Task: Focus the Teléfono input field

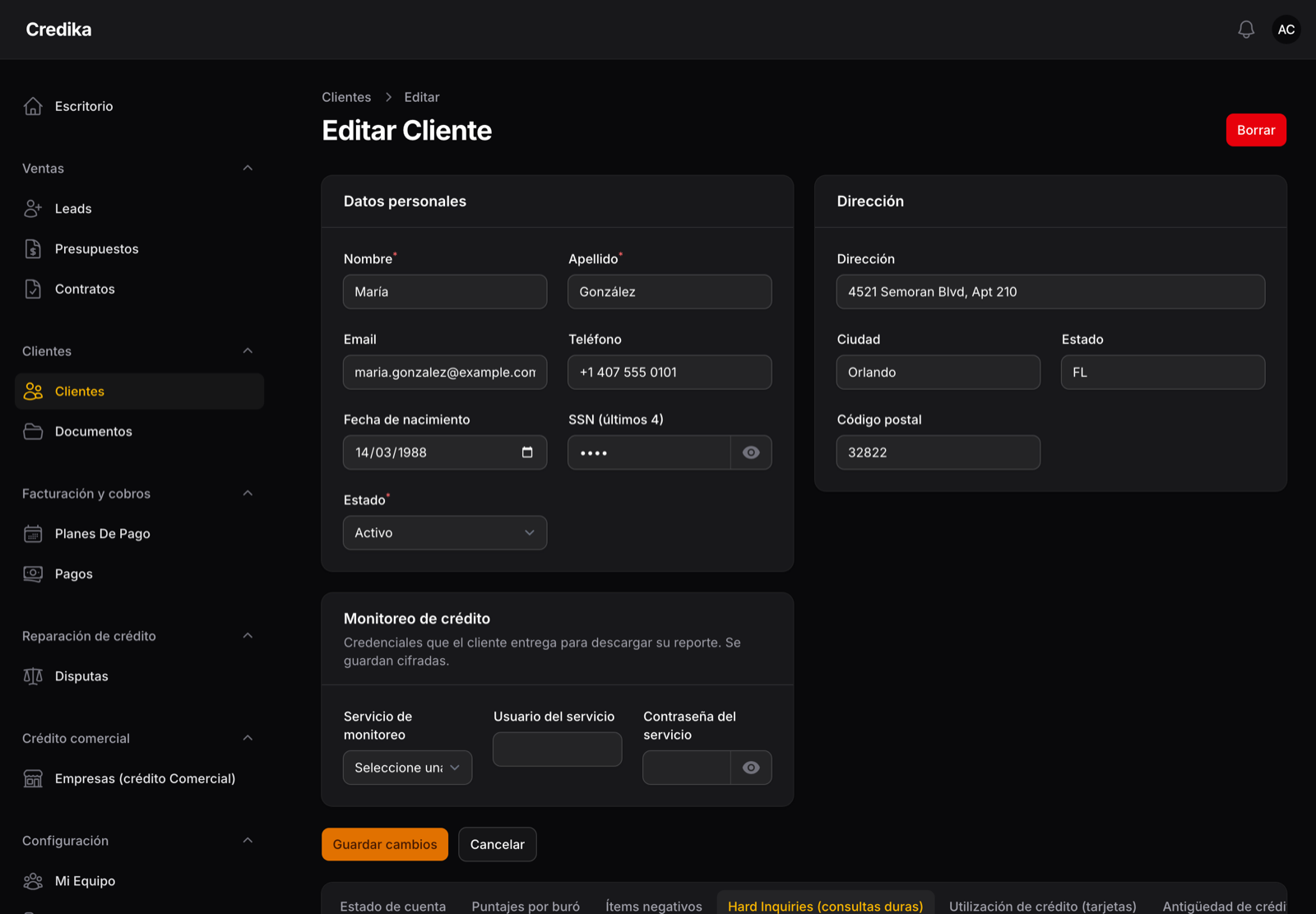Action: [670, 373]
